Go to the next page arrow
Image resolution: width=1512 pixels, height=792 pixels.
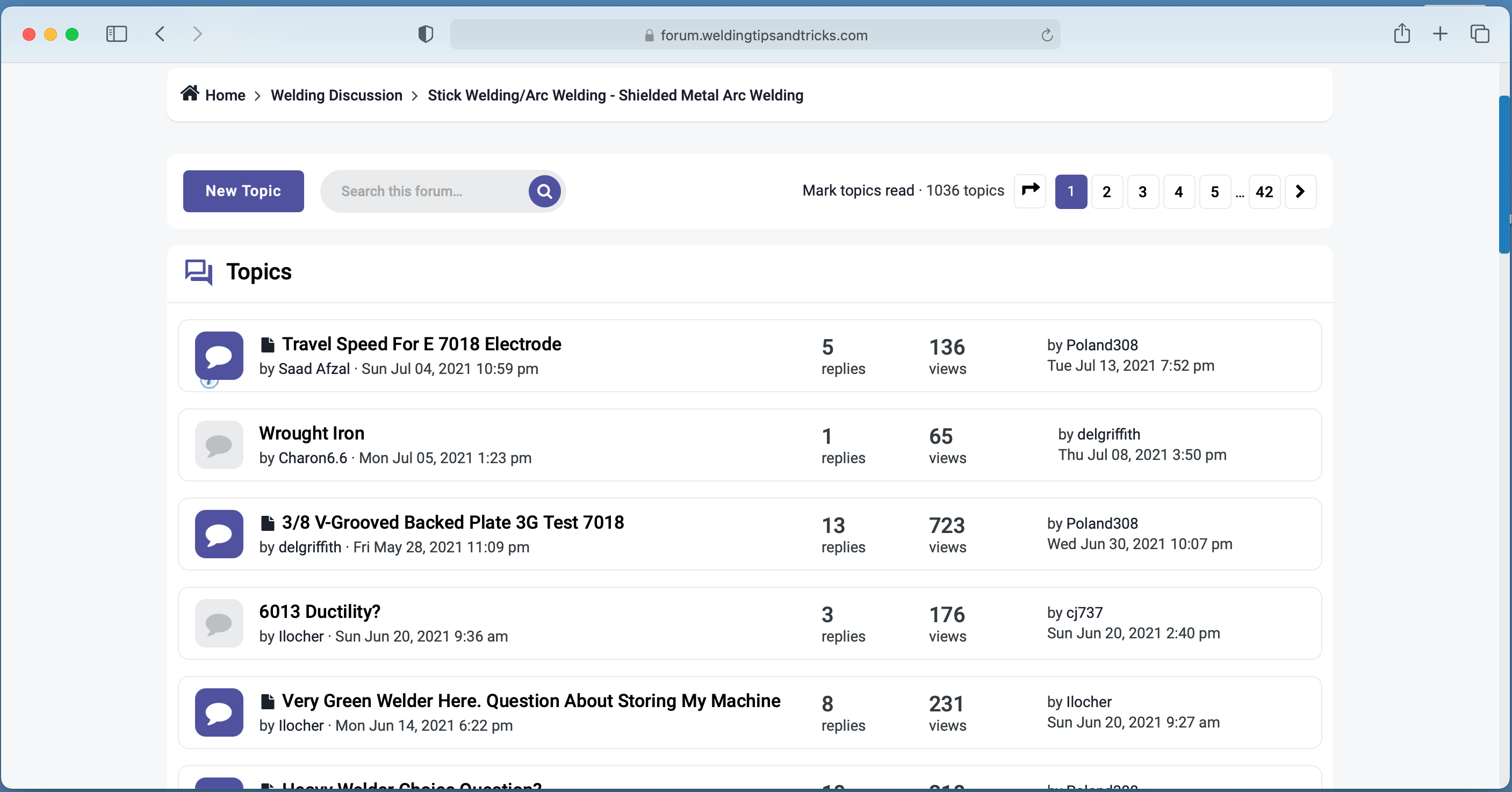click(x=1300, y=191)
